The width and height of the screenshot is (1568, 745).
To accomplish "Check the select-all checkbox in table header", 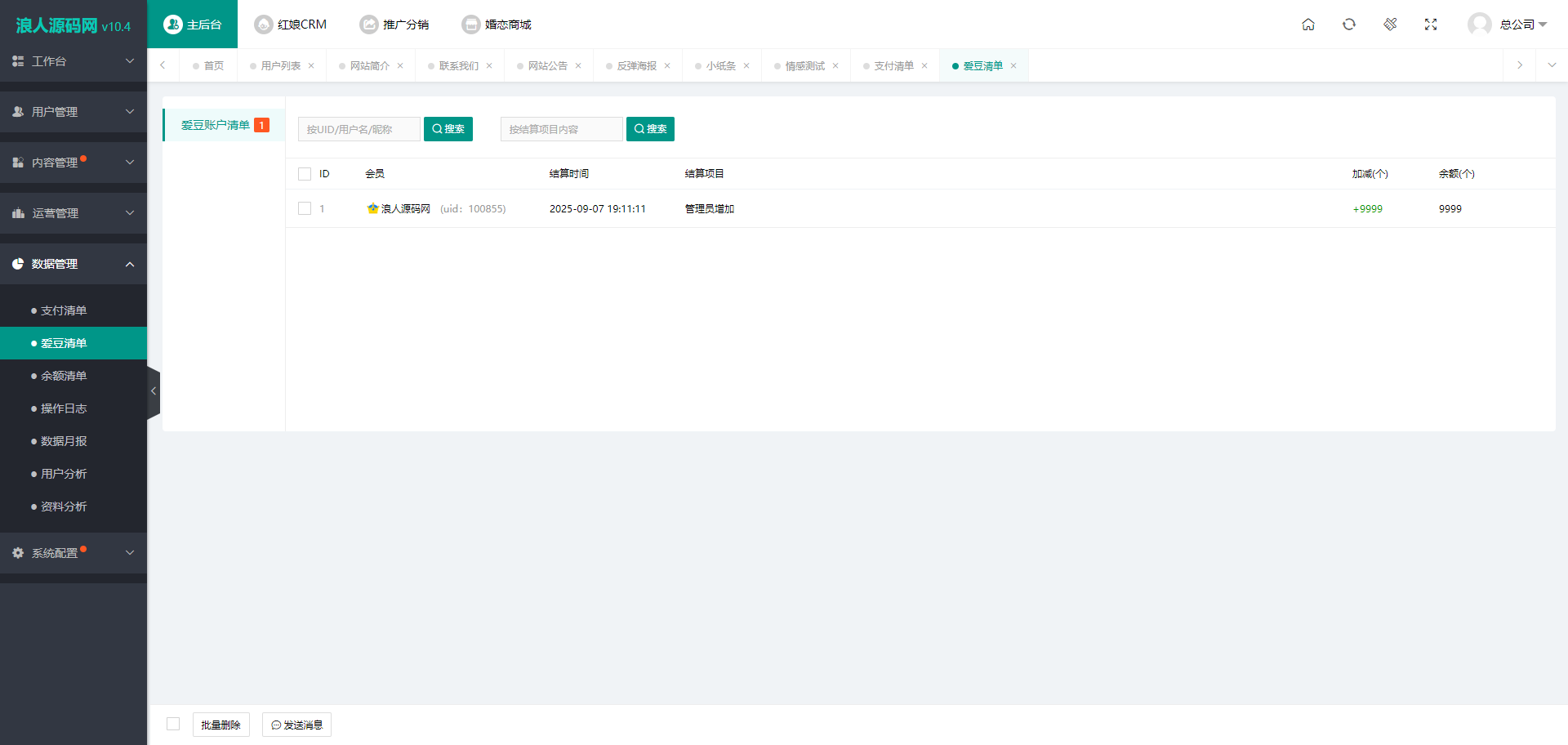I will coord(305,174).
